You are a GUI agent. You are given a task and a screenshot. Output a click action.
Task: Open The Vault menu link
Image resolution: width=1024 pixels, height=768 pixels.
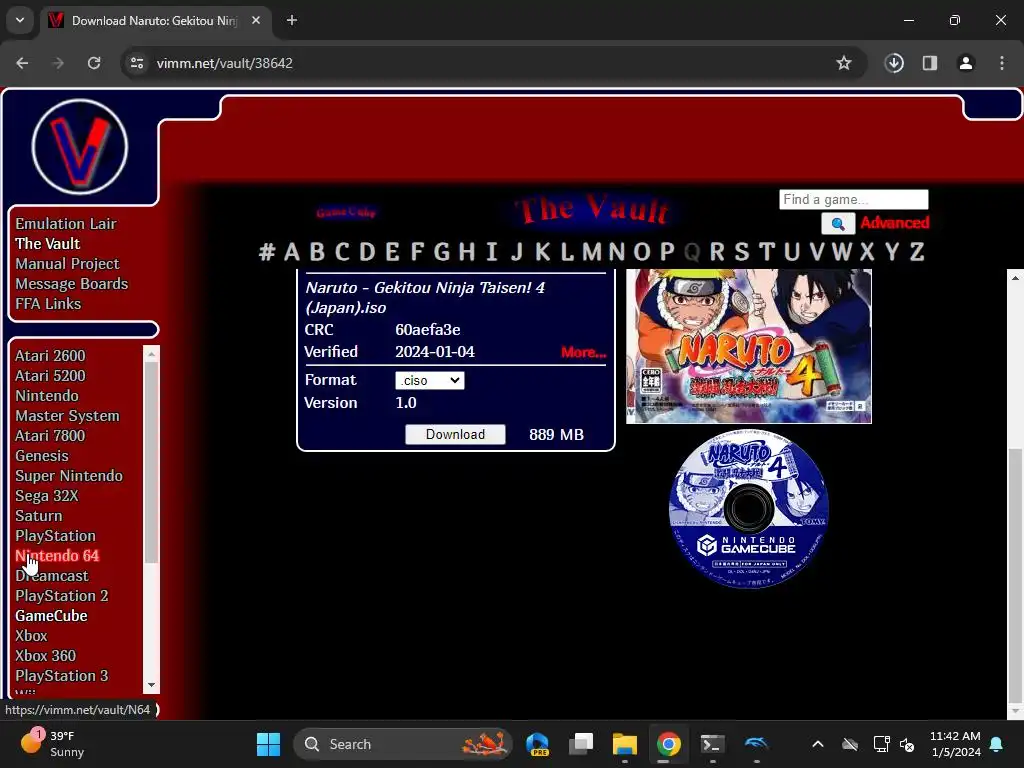click(x=47, y=244)
